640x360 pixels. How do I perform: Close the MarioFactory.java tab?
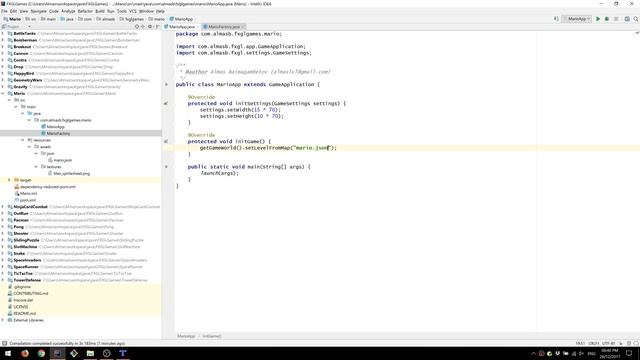(243, 27)
